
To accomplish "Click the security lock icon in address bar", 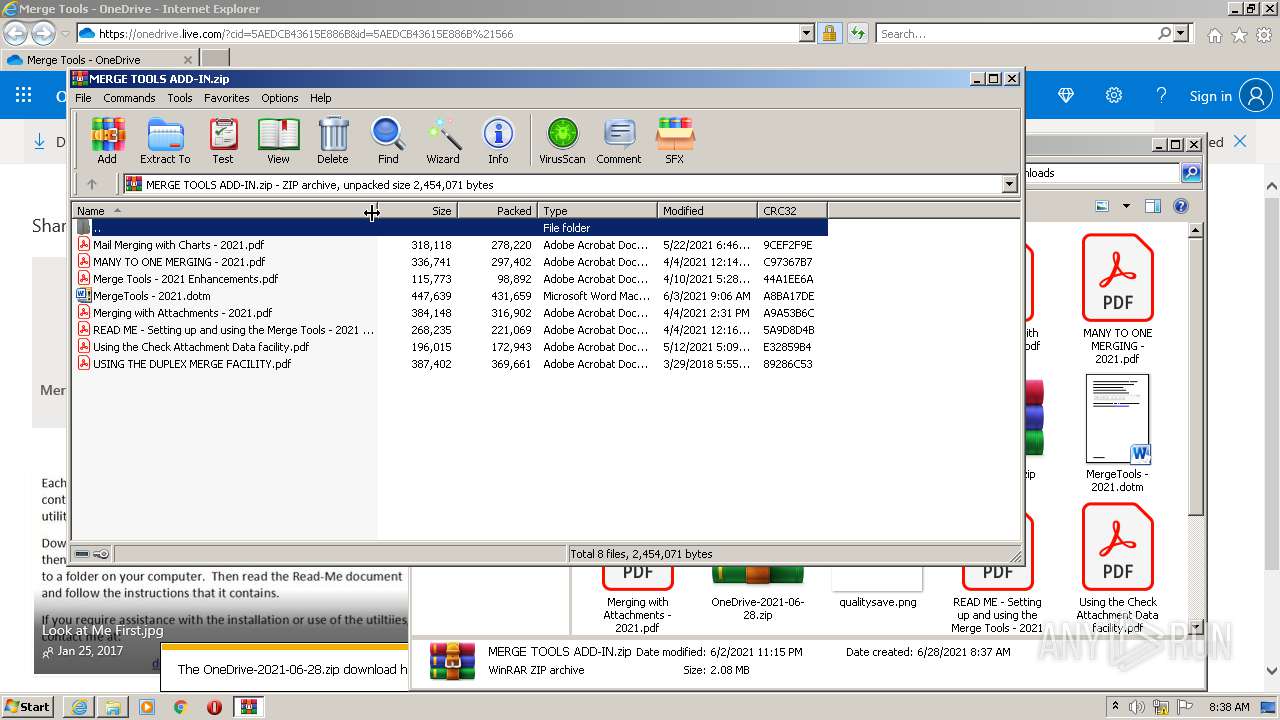I will (x=830, y=34).
